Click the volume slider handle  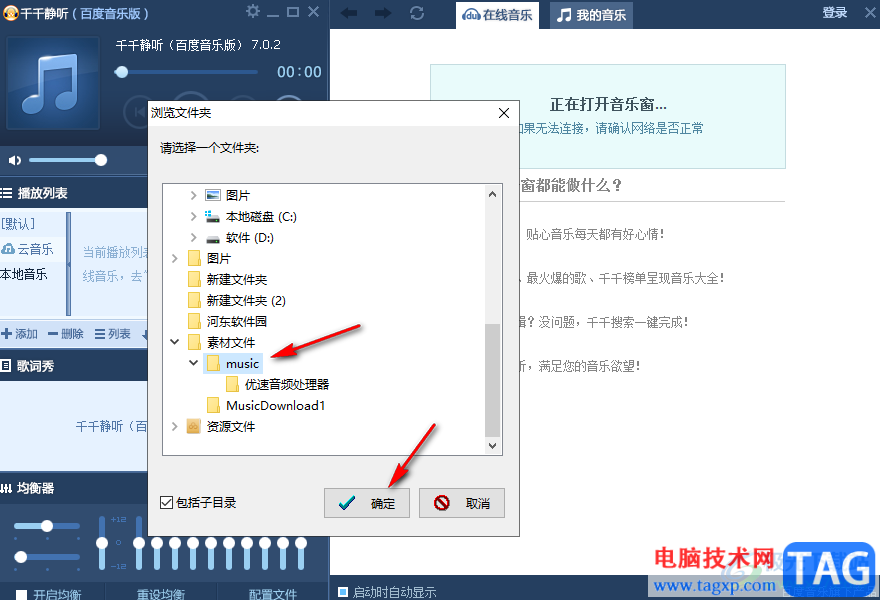[x=100, y=161]
